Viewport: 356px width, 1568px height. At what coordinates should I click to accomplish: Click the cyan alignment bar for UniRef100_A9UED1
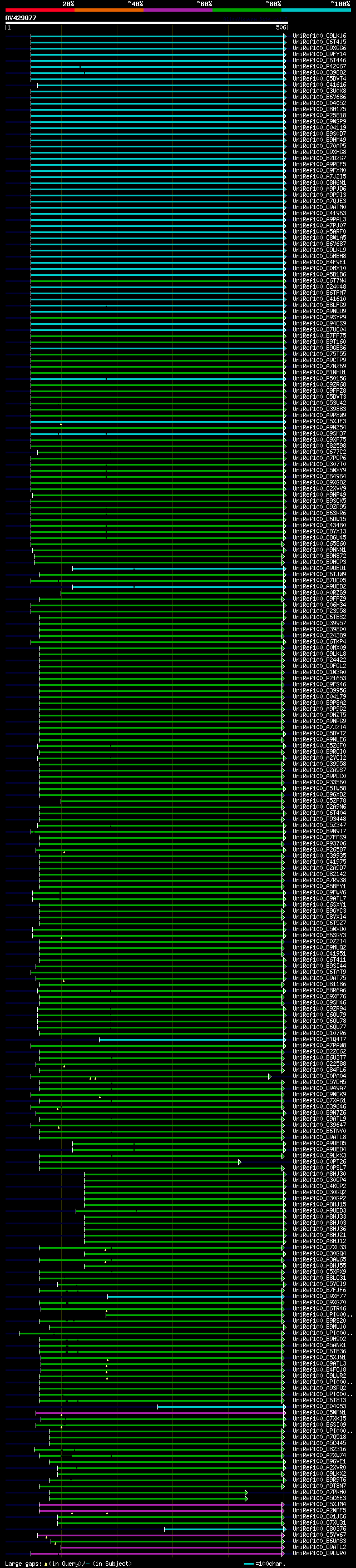[179, 568]
